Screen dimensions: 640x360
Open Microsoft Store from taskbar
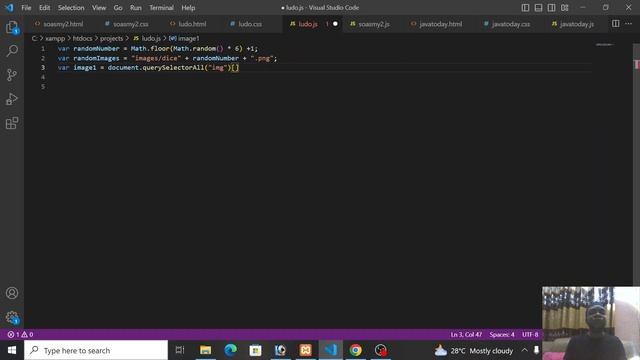tap(256, 350)
